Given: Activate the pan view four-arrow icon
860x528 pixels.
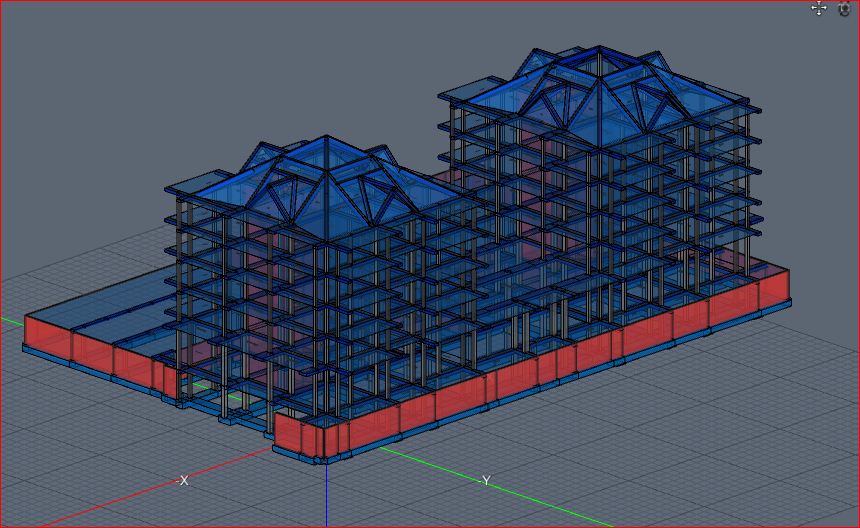Looking at the screenshot, I should 819,8.
